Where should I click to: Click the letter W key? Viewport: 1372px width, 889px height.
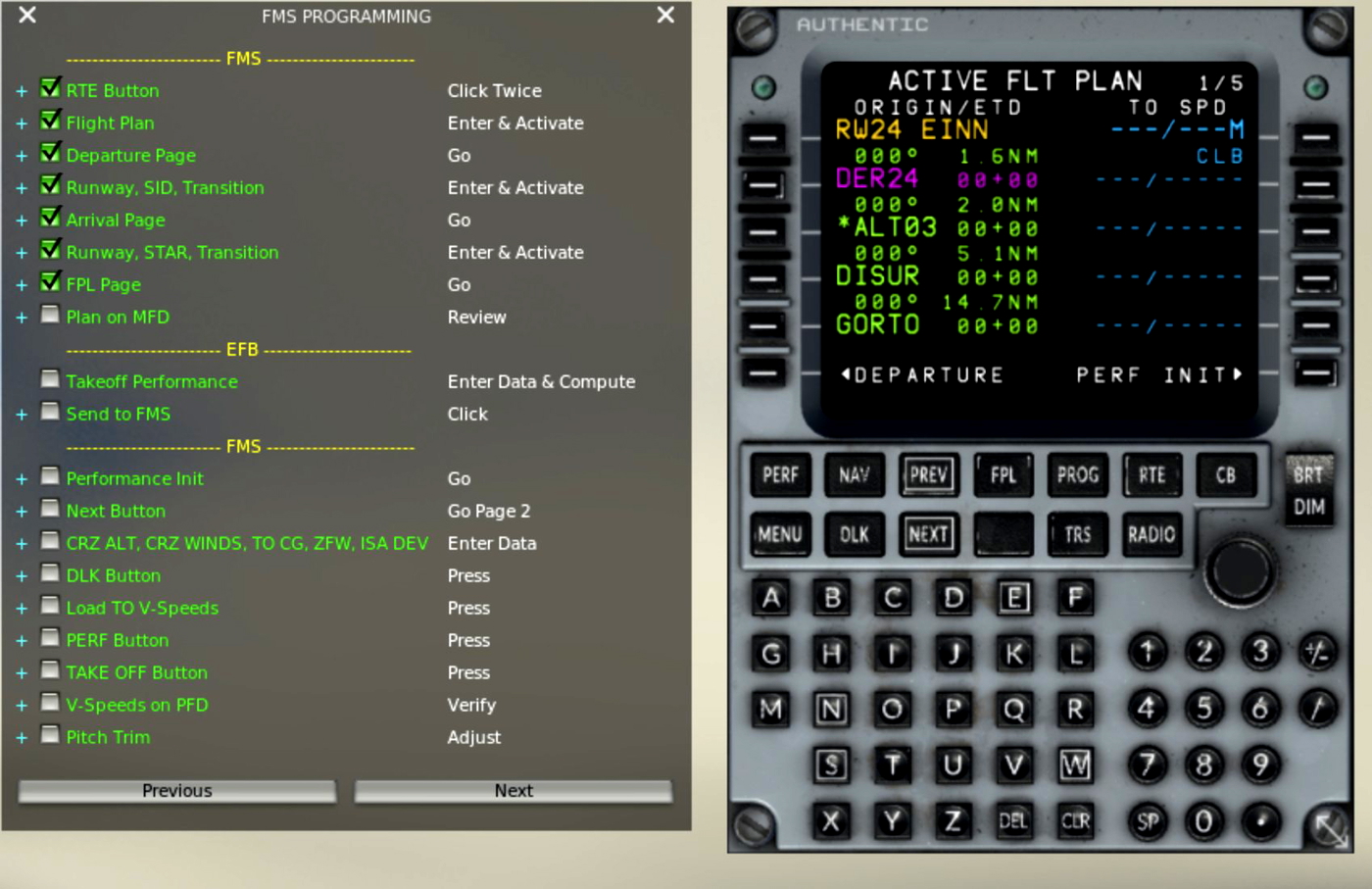pos(1075,765)
